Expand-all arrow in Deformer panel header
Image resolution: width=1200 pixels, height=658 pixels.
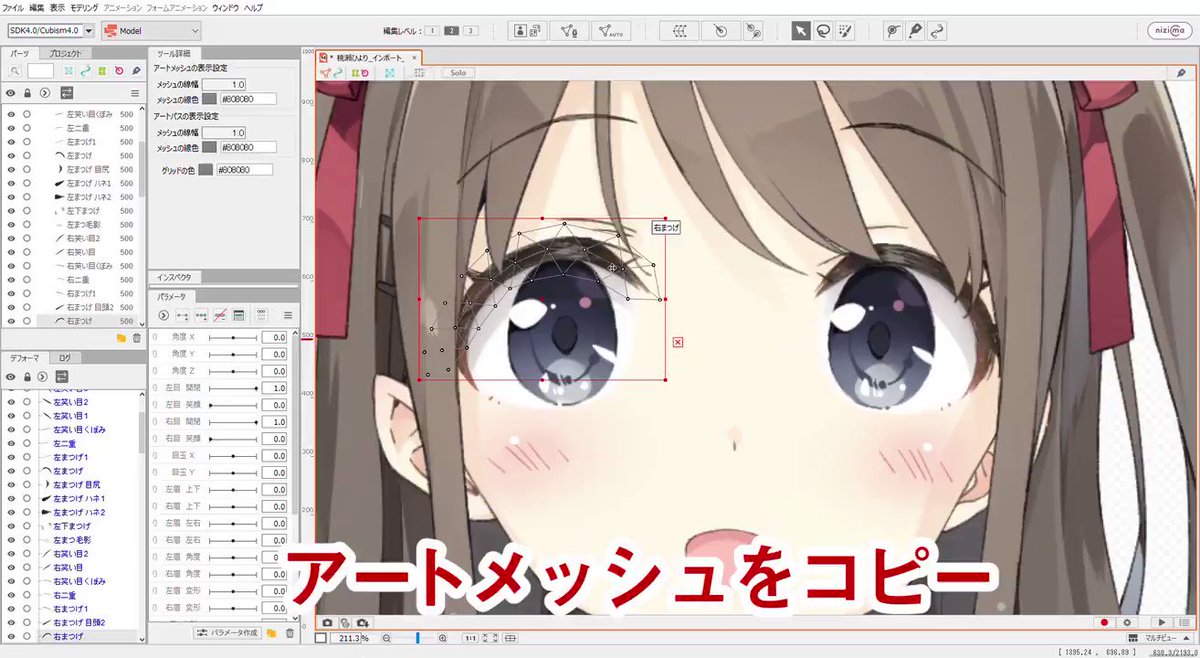[x=44, y=376]
